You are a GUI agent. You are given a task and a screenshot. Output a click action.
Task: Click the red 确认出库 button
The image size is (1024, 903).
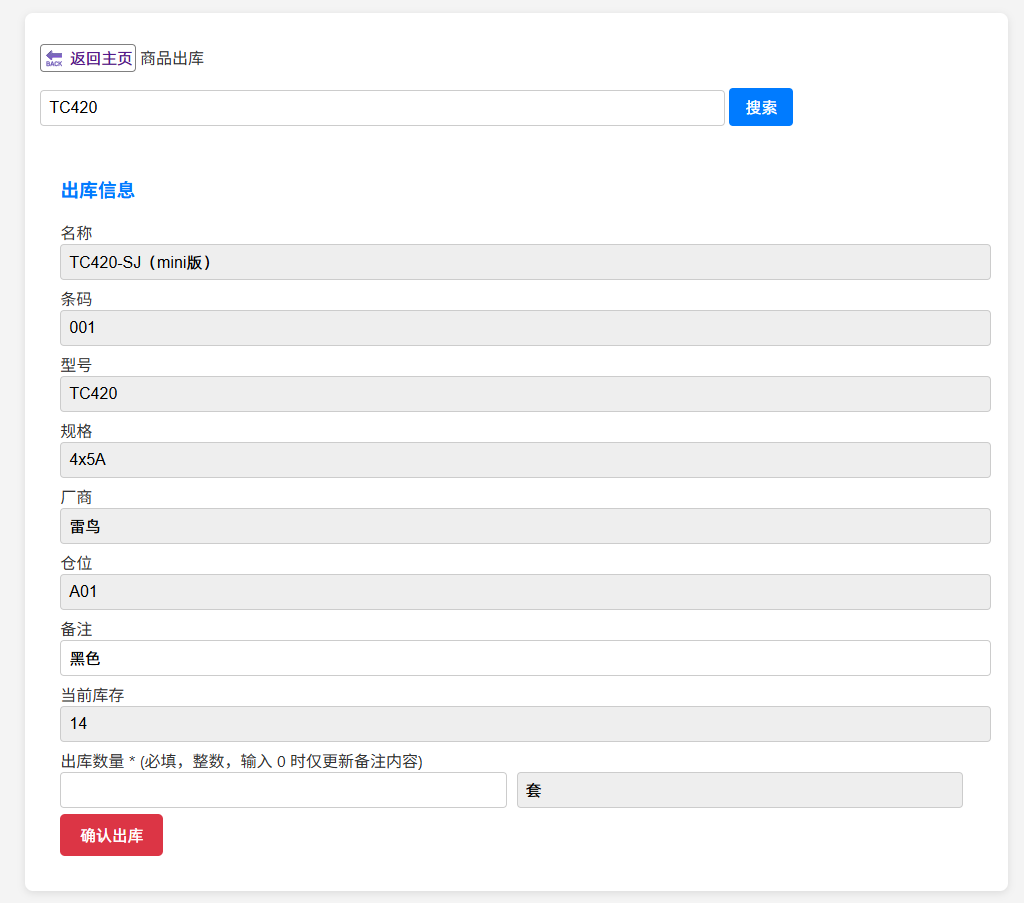click(111, 835)
